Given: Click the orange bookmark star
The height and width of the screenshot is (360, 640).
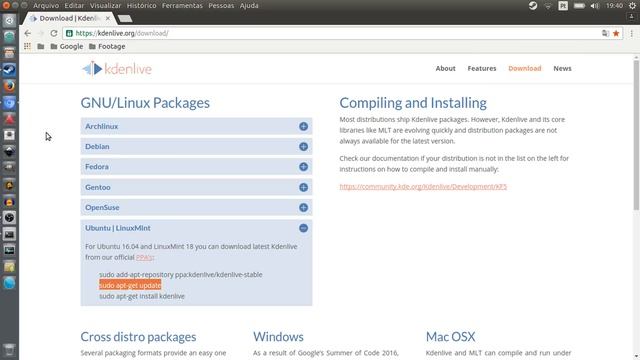Looking at the screenshot, I should pos(616,33).
